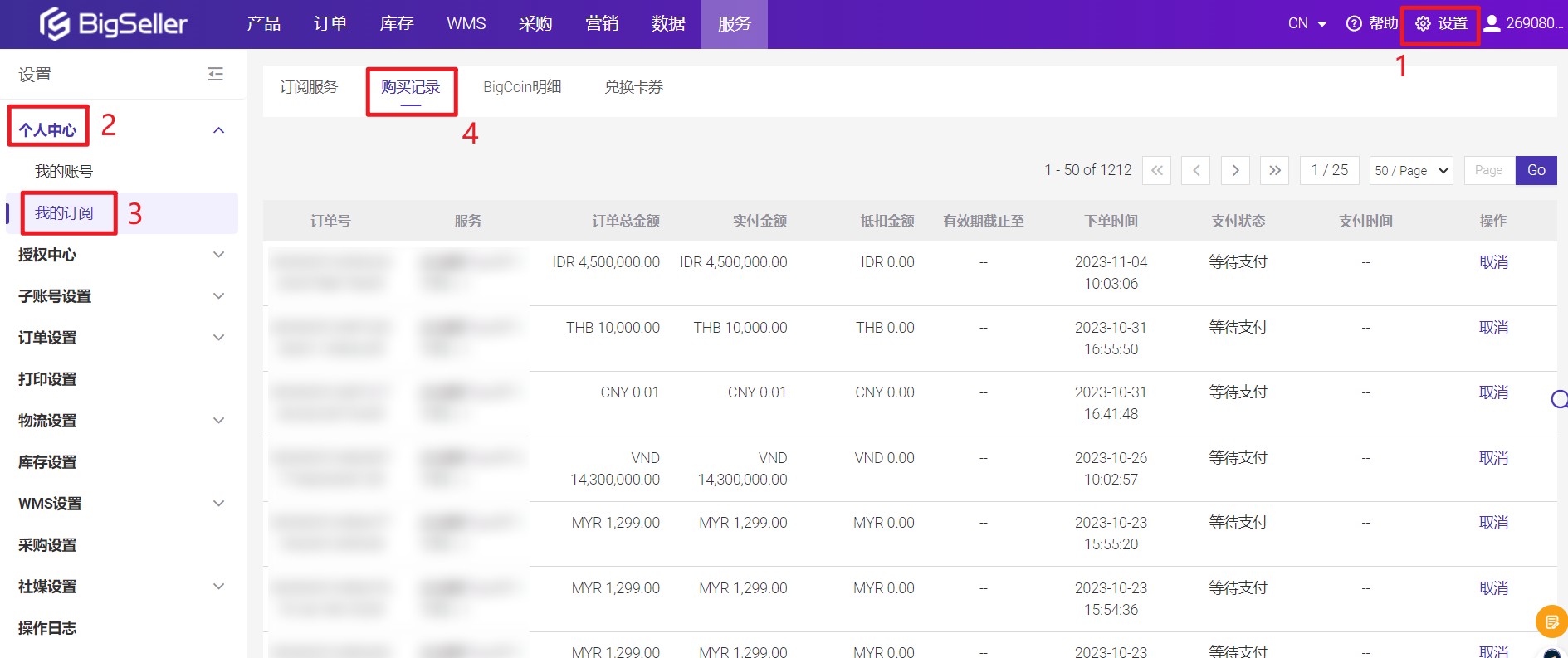The width and height of the screenshot is (1568, 658).
Task: Open the BigSeller logo home link
Action: click(x=114, y=24)
